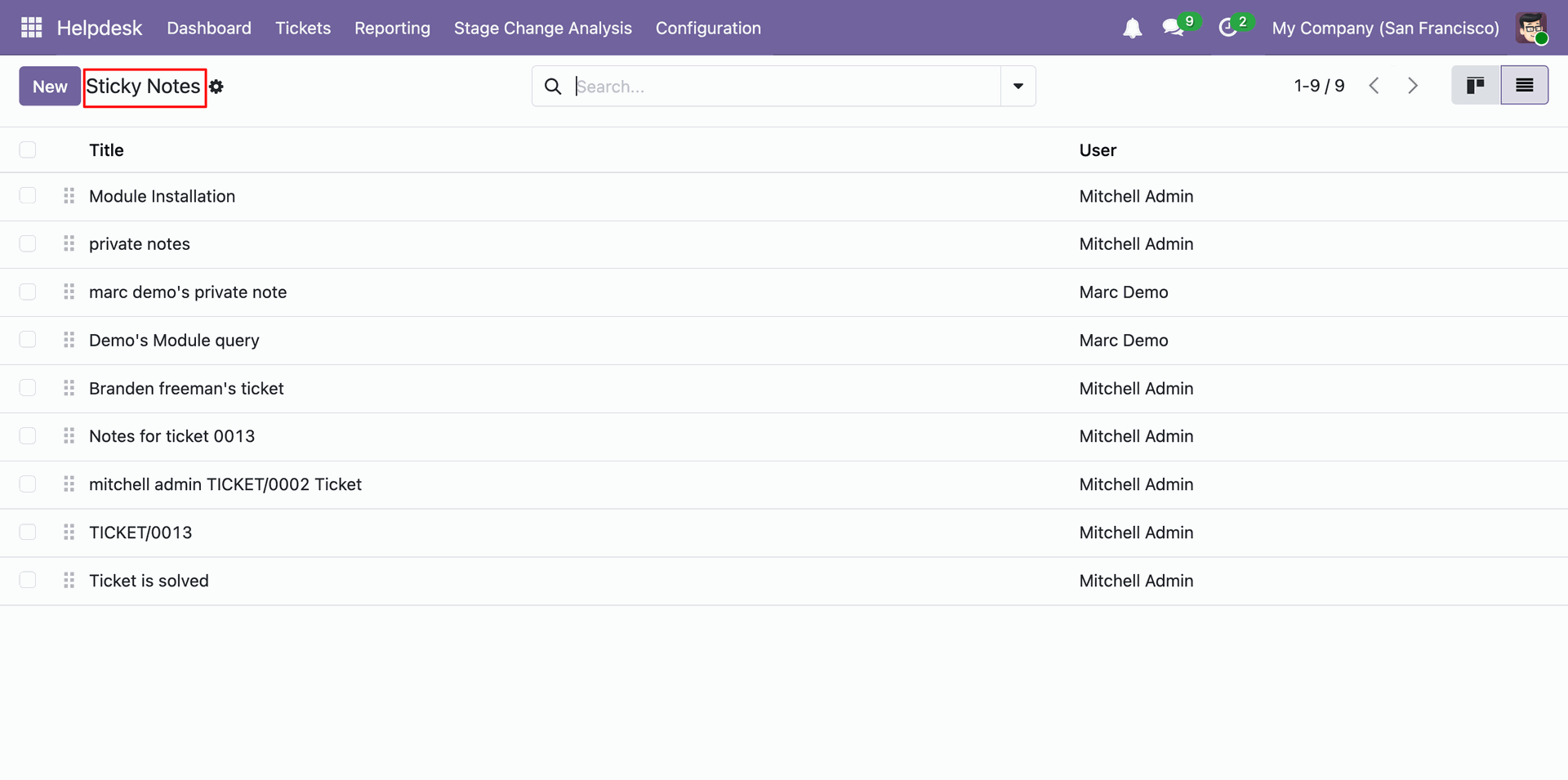Open the Reporting menu
Viewport: 1568px width, 780px height.
pyautogui.click(x=392, y=29)
